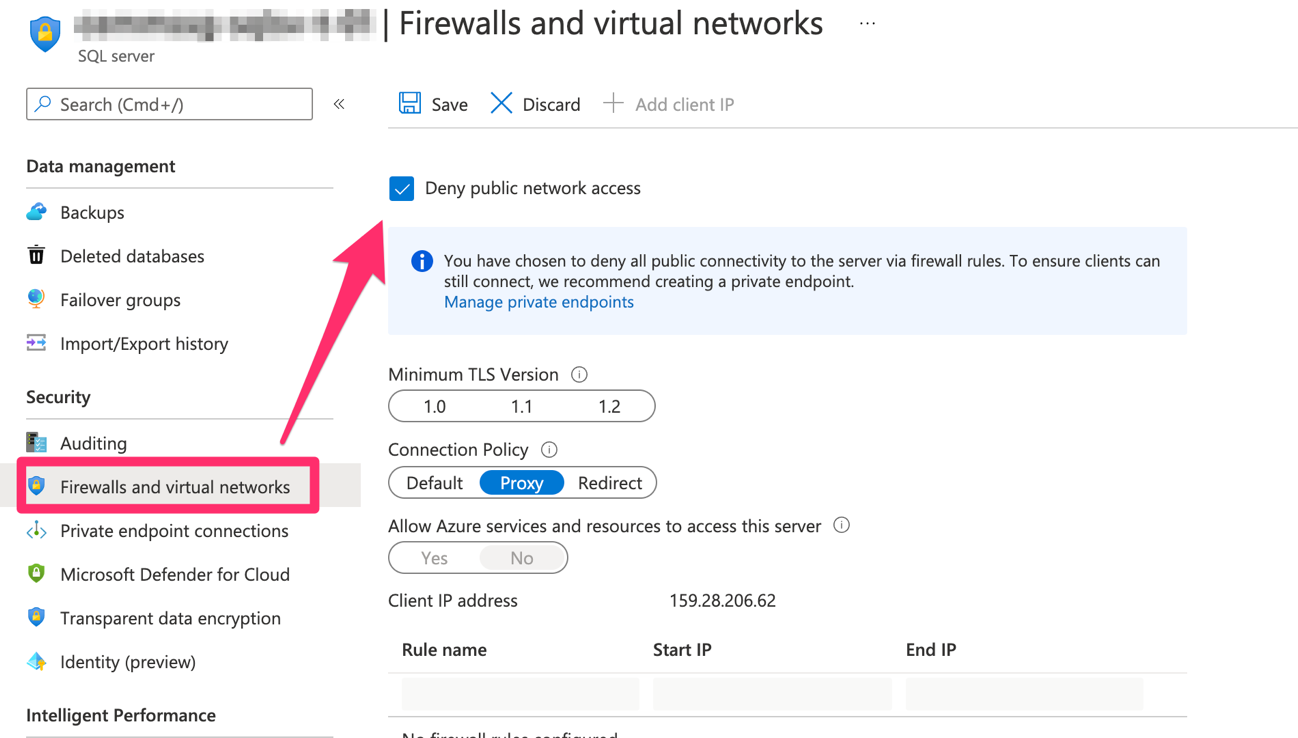
Task: Show info tooltip for Connection Policy
Action: pyautogui.click(x=549, y=450)
